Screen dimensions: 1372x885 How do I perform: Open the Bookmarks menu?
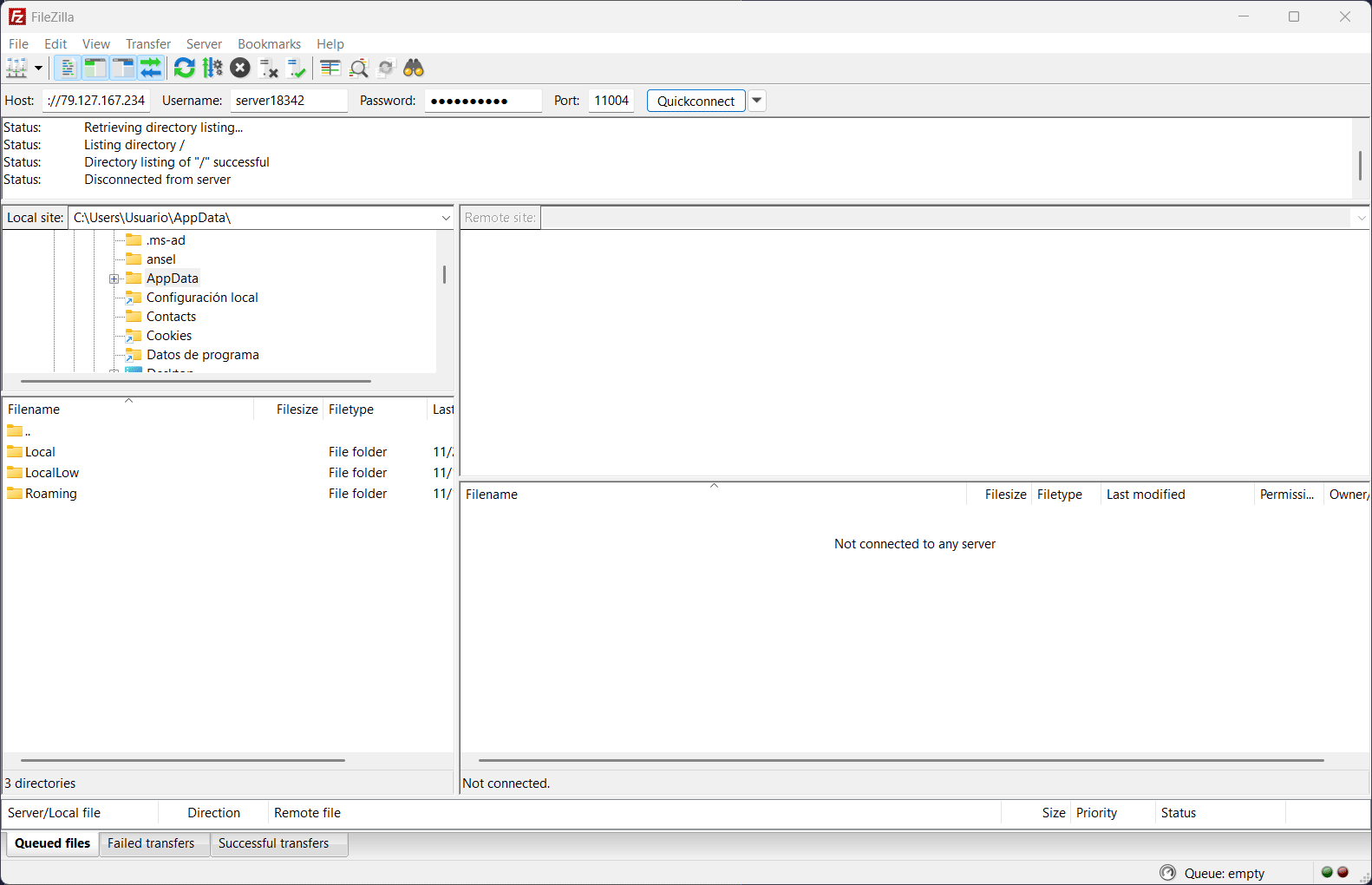coord(269,44)
